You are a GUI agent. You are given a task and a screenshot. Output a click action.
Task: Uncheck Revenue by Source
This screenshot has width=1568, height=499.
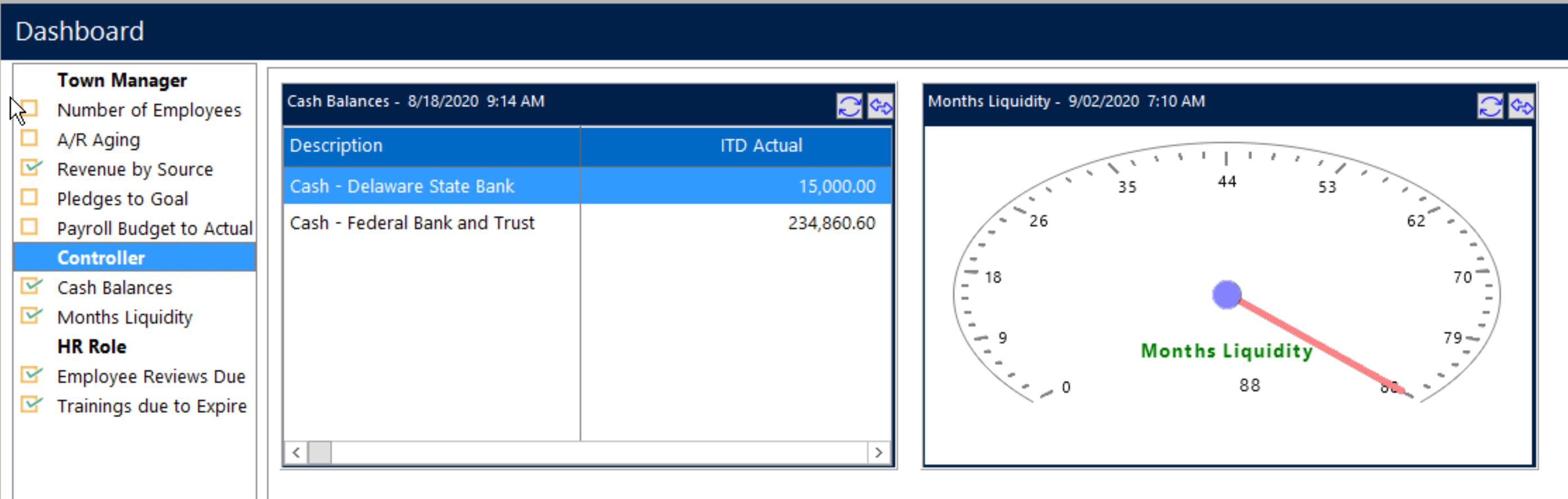tap(29, 167)
